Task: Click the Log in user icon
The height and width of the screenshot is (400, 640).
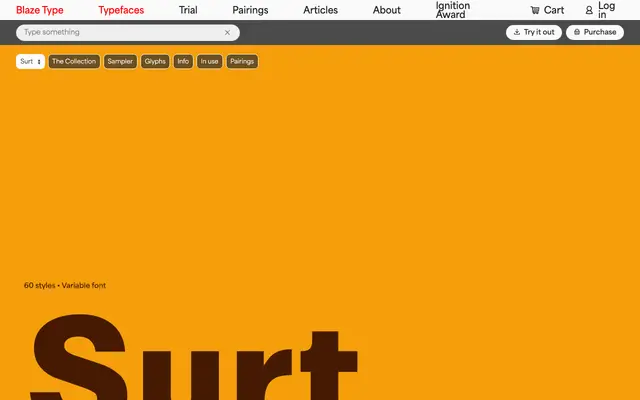Action: (x=589, y=10)
